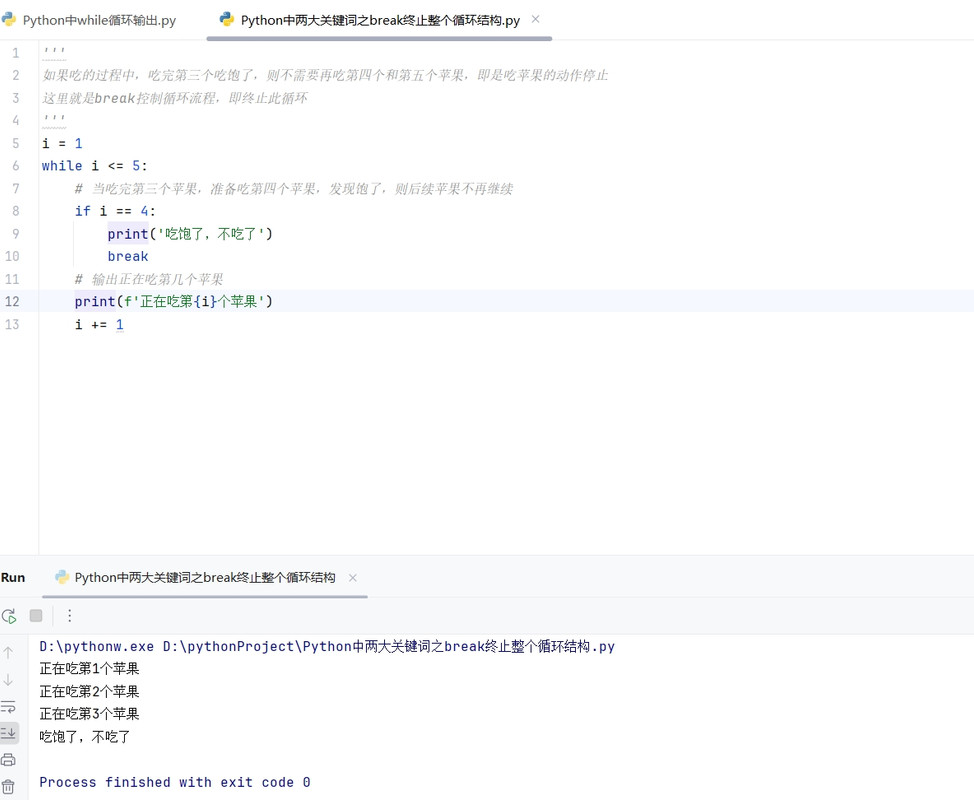
Task: Click the console command line D:\pythonw.exe path
Action: pyautogui.click(x=327, y=647)
